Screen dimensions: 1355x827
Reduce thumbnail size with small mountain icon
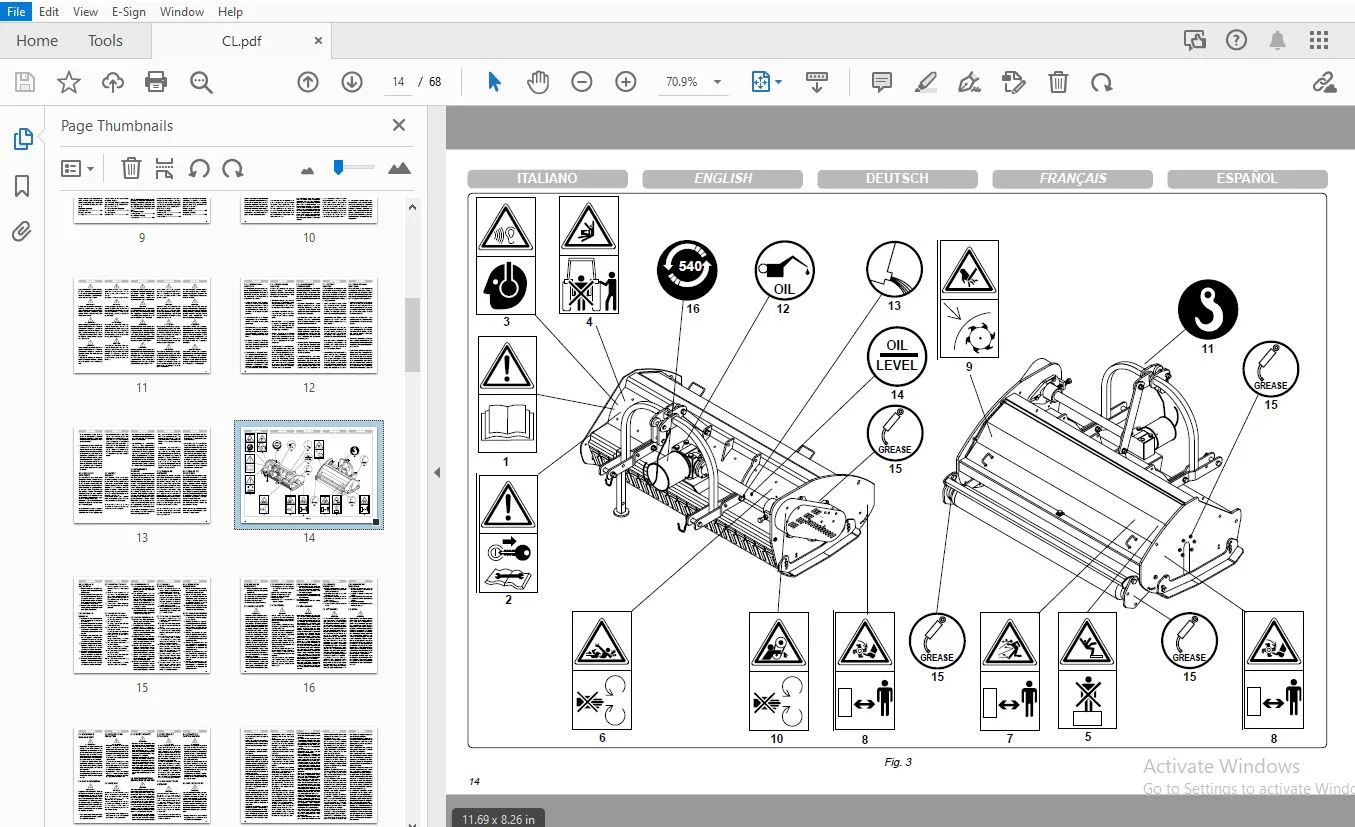[308, 170]
